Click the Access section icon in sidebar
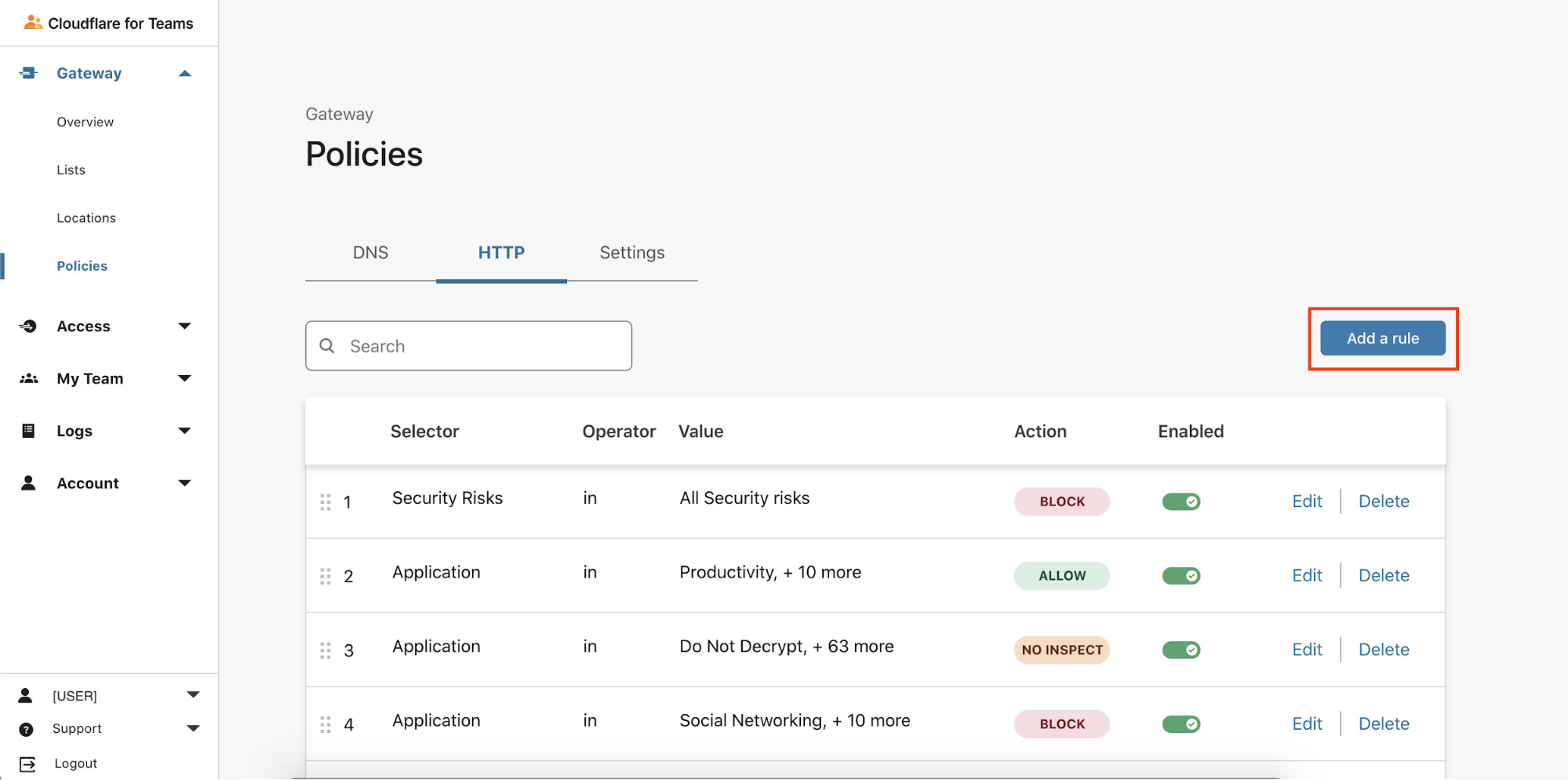This screenshot has height=780, width=1568. (x=29, y=326)
